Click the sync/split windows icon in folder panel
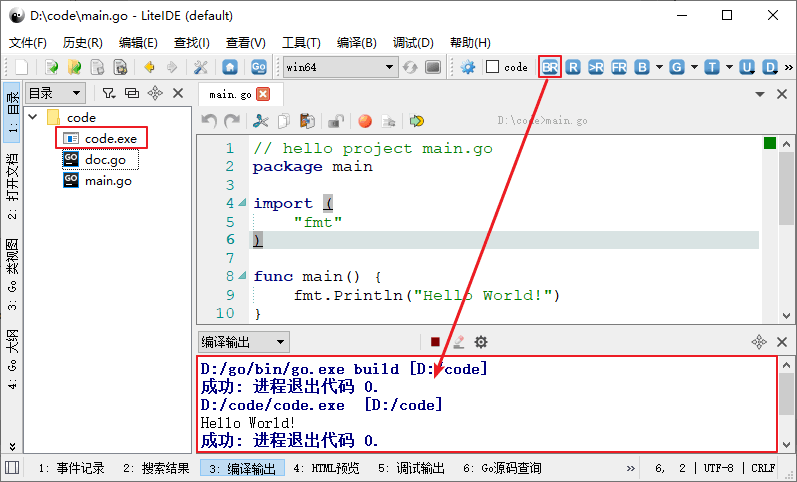The height and width of the screenshot is (482, 797). (132, 93)
